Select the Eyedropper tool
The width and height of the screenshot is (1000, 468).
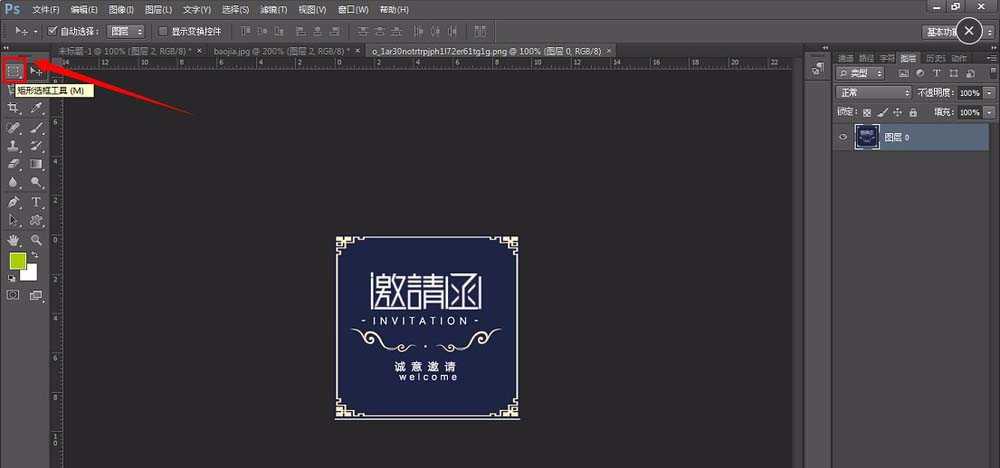click(x=37, y=109)
